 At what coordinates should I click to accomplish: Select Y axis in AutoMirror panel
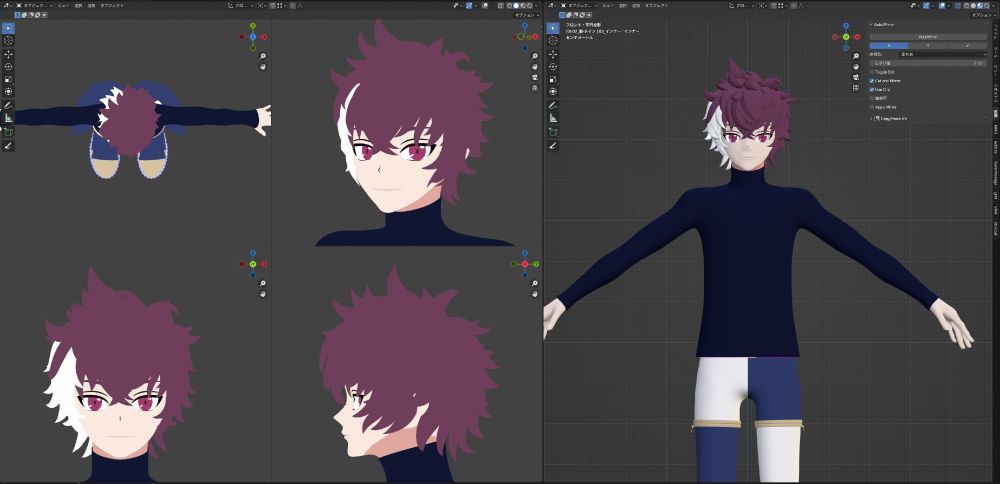928,45
